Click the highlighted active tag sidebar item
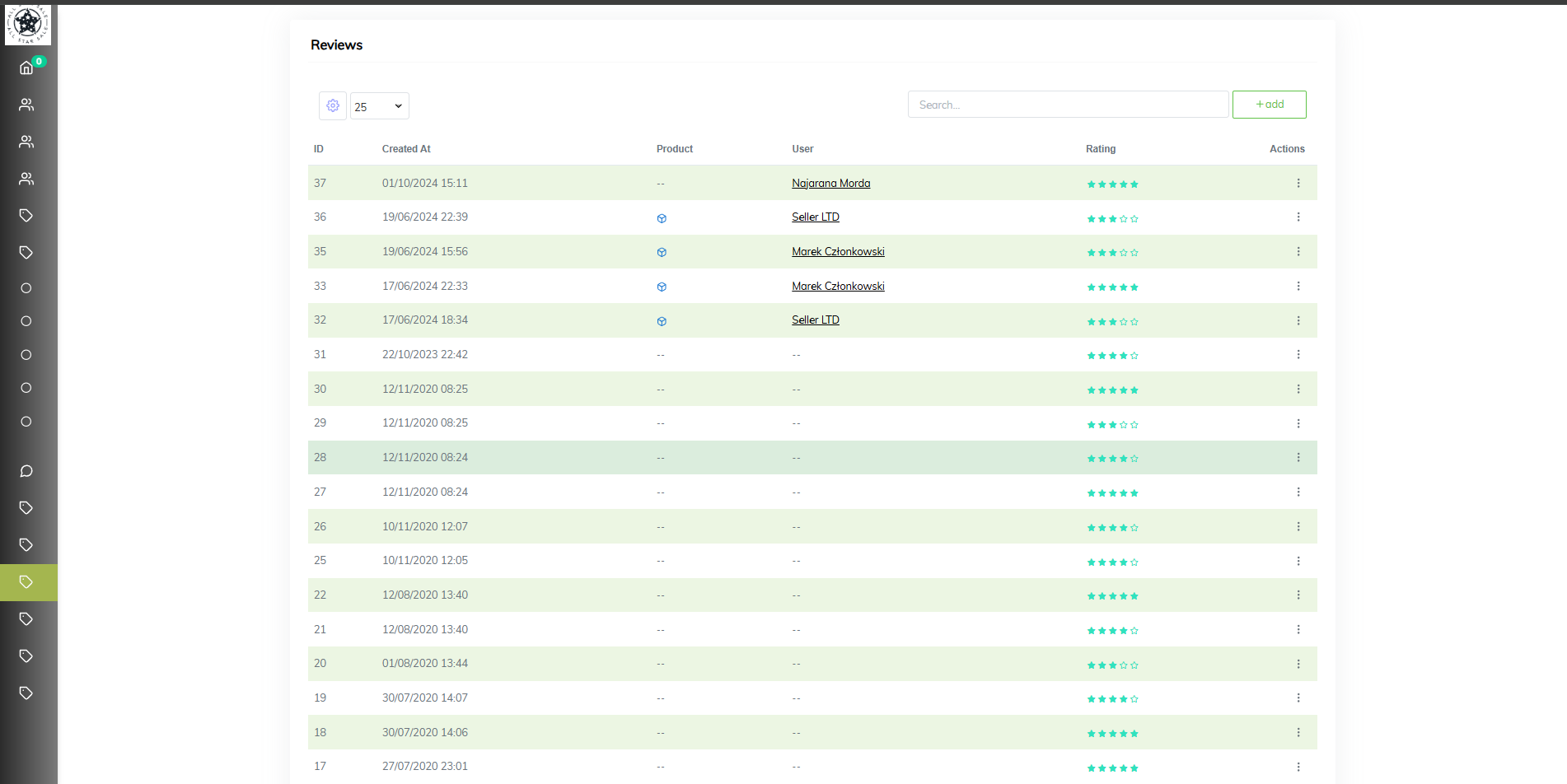This screenshot has height=784, width=1567. coord(27,582)
